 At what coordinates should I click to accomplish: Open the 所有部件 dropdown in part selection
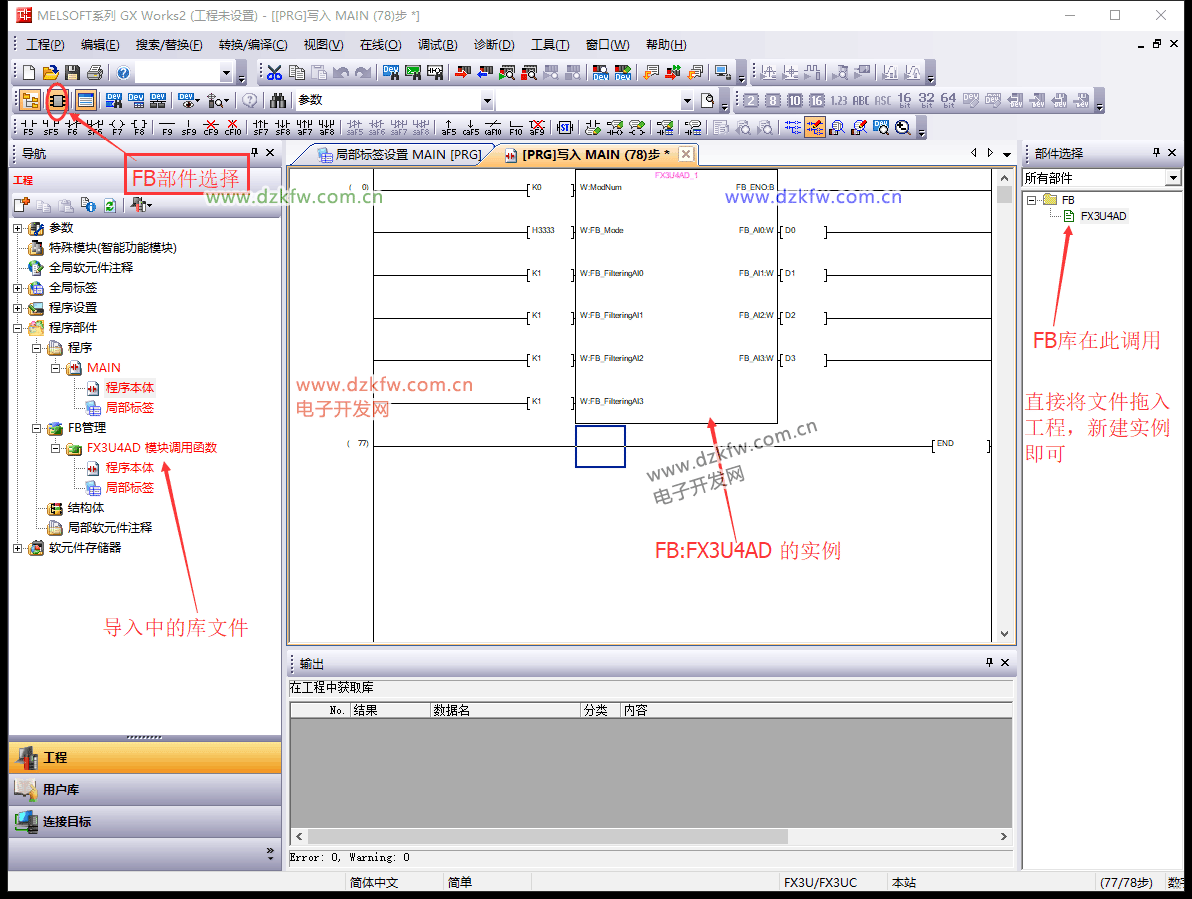(1173, 178)
